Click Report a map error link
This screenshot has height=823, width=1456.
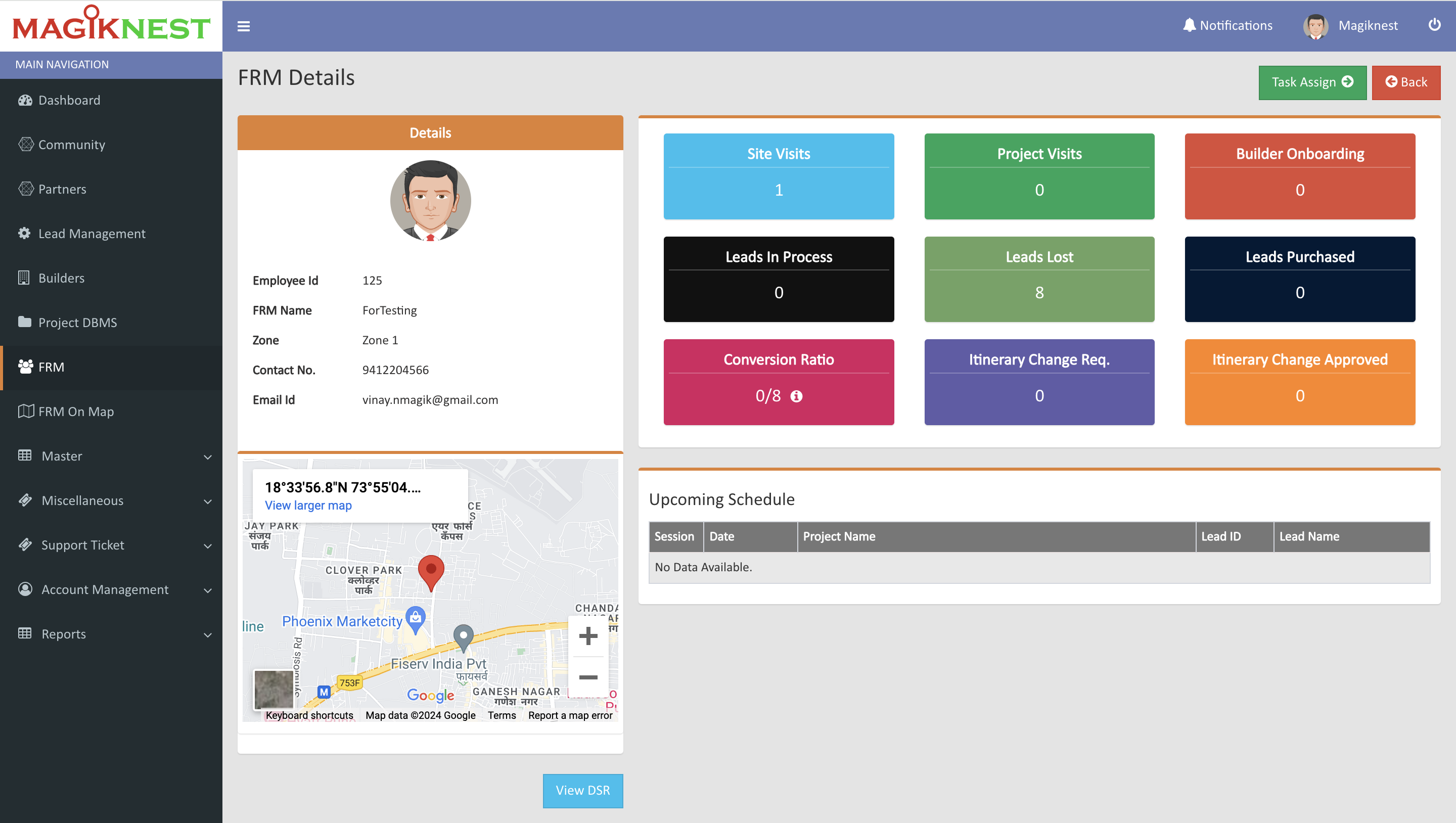pos(570,715)
